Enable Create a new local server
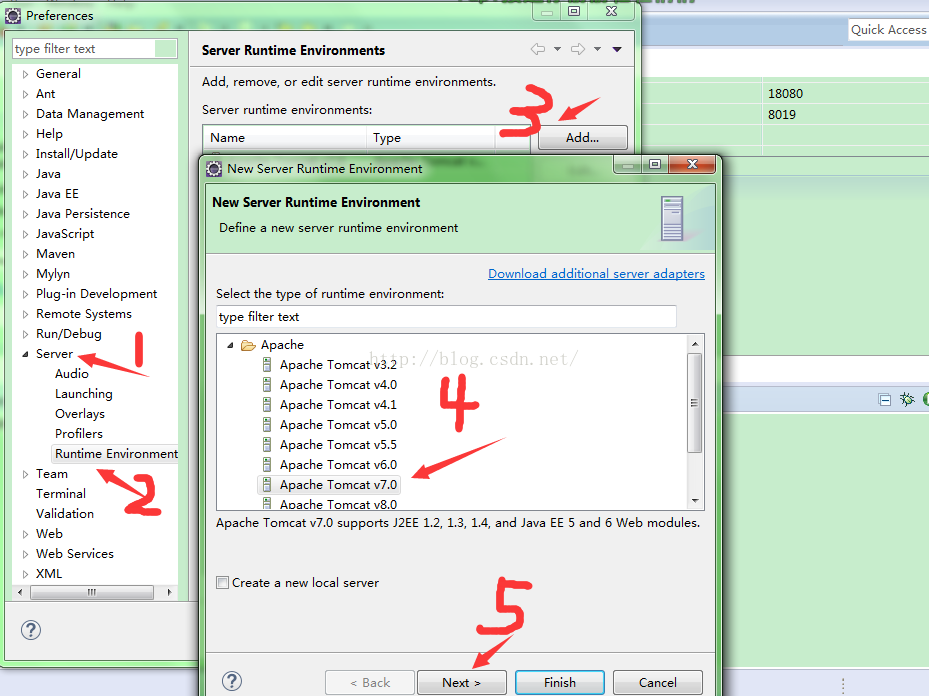Viewport: 929px width, 696px height. point(223,583)
